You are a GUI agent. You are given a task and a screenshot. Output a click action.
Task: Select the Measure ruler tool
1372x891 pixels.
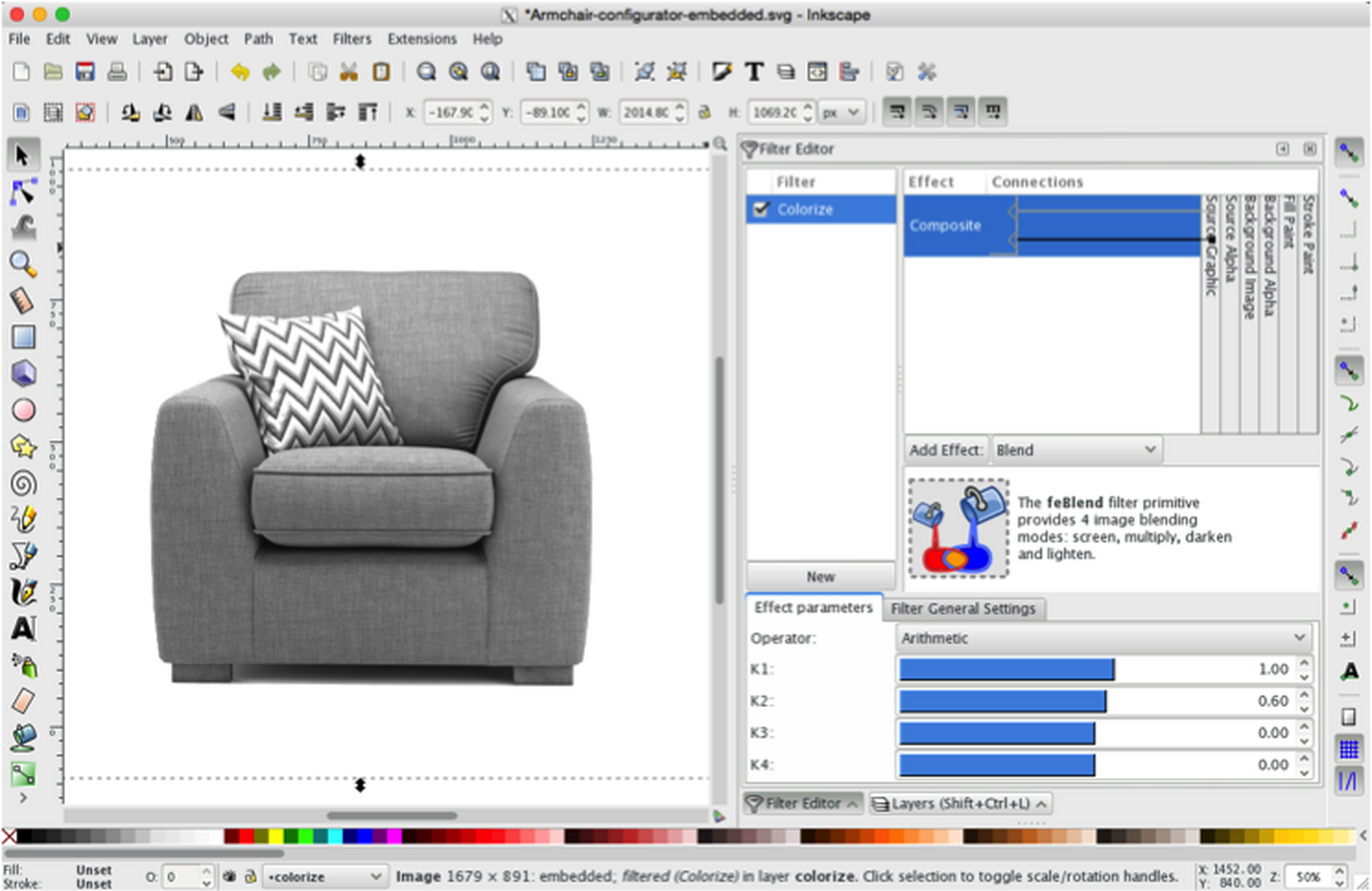pyautogui.click(x=23, y=301)
